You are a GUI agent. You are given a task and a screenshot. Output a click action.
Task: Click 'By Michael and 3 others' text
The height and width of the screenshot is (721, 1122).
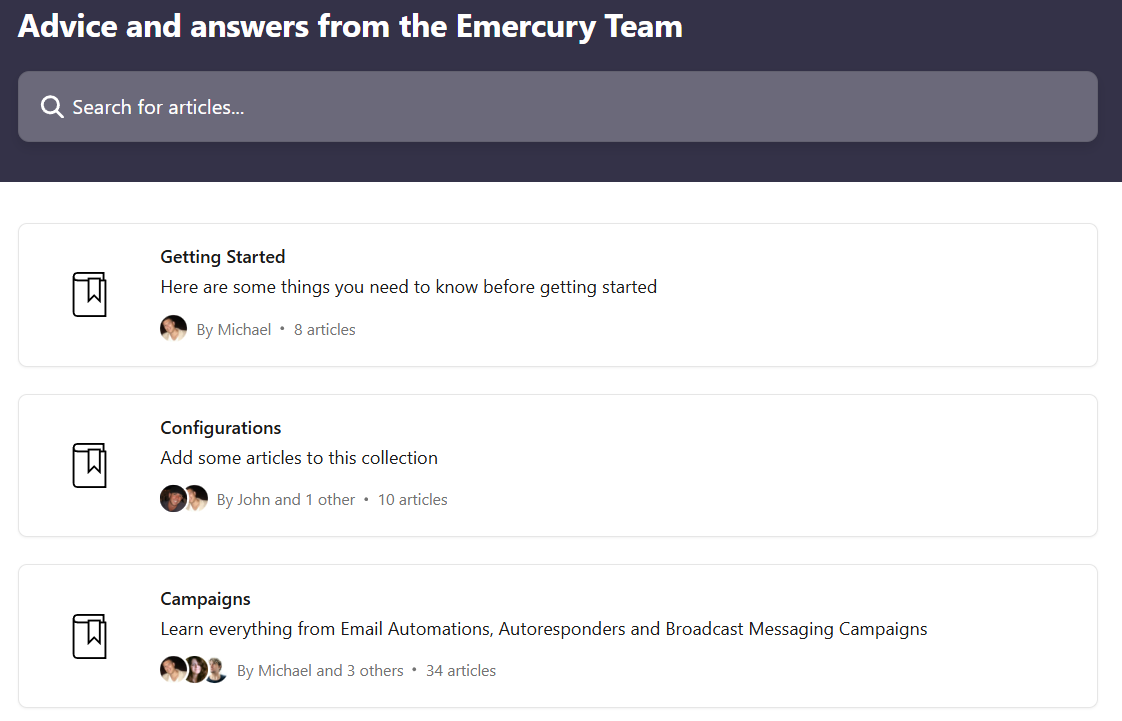pyautogui.click(x=320, y=671)
